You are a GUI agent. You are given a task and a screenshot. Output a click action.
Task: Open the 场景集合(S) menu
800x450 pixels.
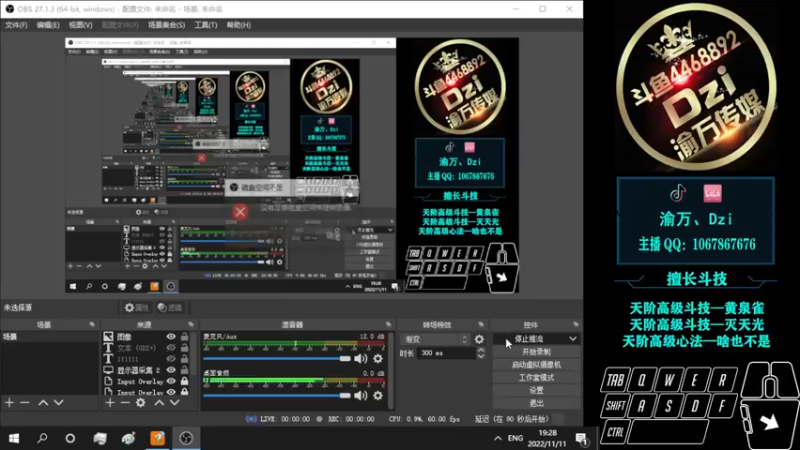[166, 25]
